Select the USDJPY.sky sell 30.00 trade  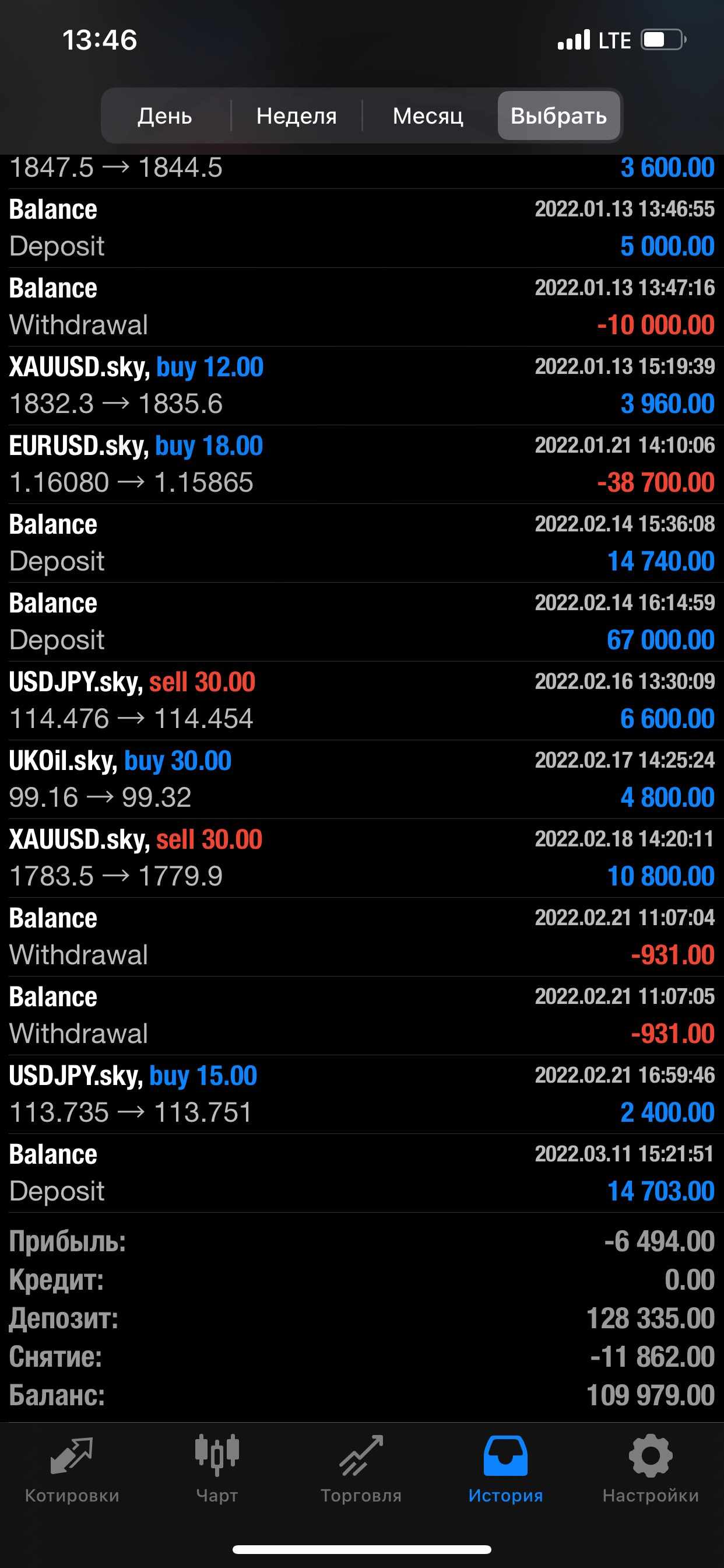361,700
